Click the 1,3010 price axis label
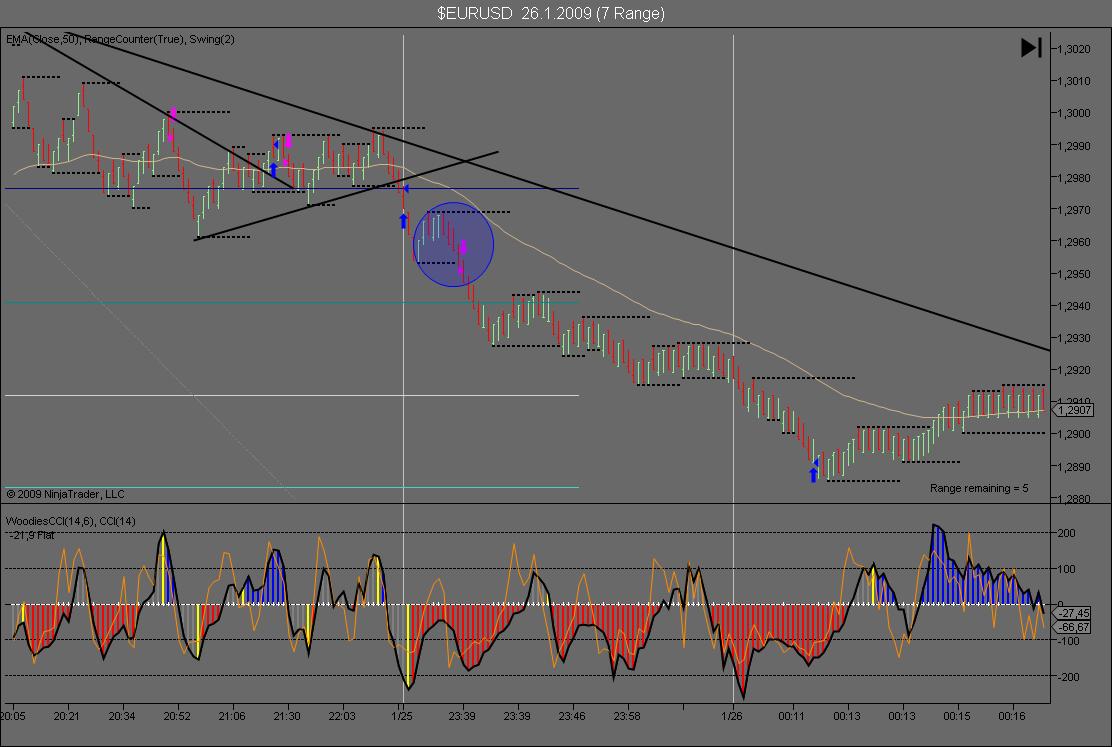 pos(1074,81)
